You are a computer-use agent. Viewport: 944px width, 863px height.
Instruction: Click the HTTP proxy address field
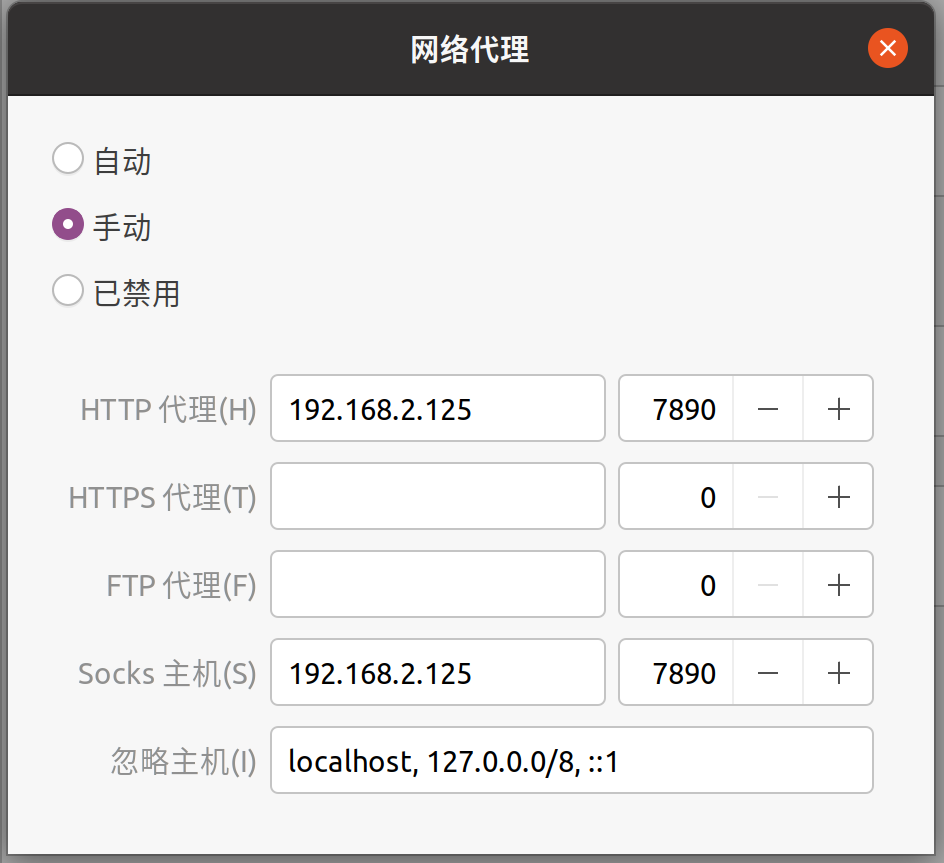pos(437,408)
